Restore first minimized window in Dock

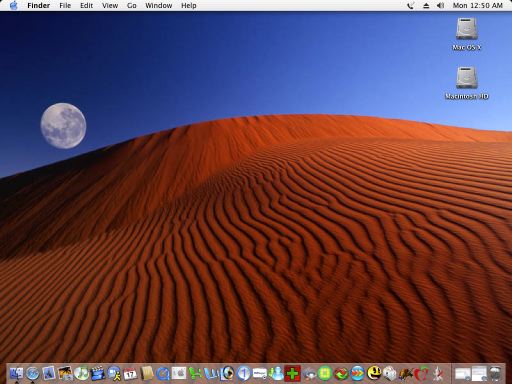(463, 373)
